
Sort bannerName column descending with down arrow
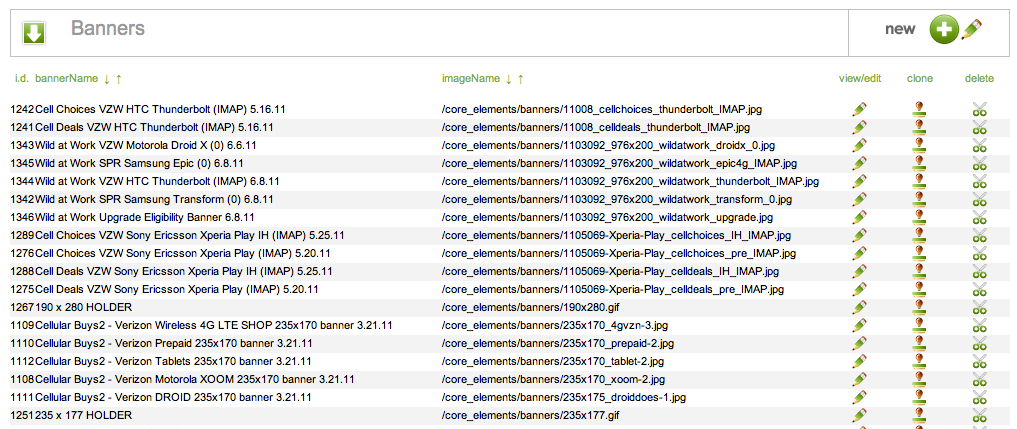(x=106, y=78)
